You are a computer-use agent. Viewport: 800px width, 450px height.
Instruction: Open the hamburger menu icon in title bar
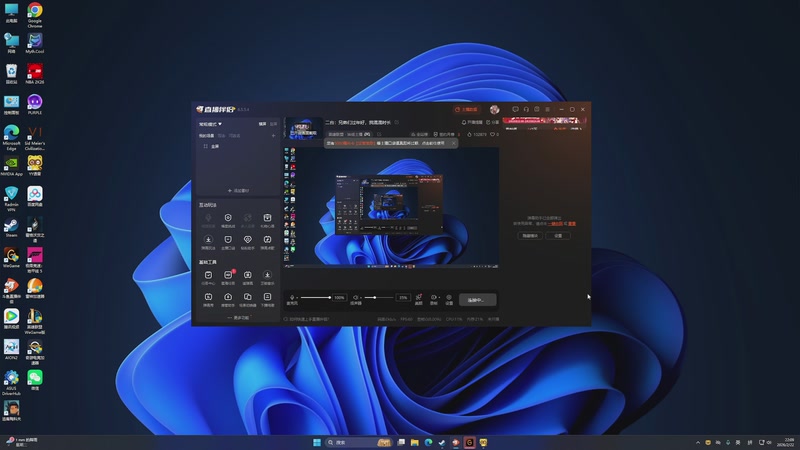click(547, 109)
